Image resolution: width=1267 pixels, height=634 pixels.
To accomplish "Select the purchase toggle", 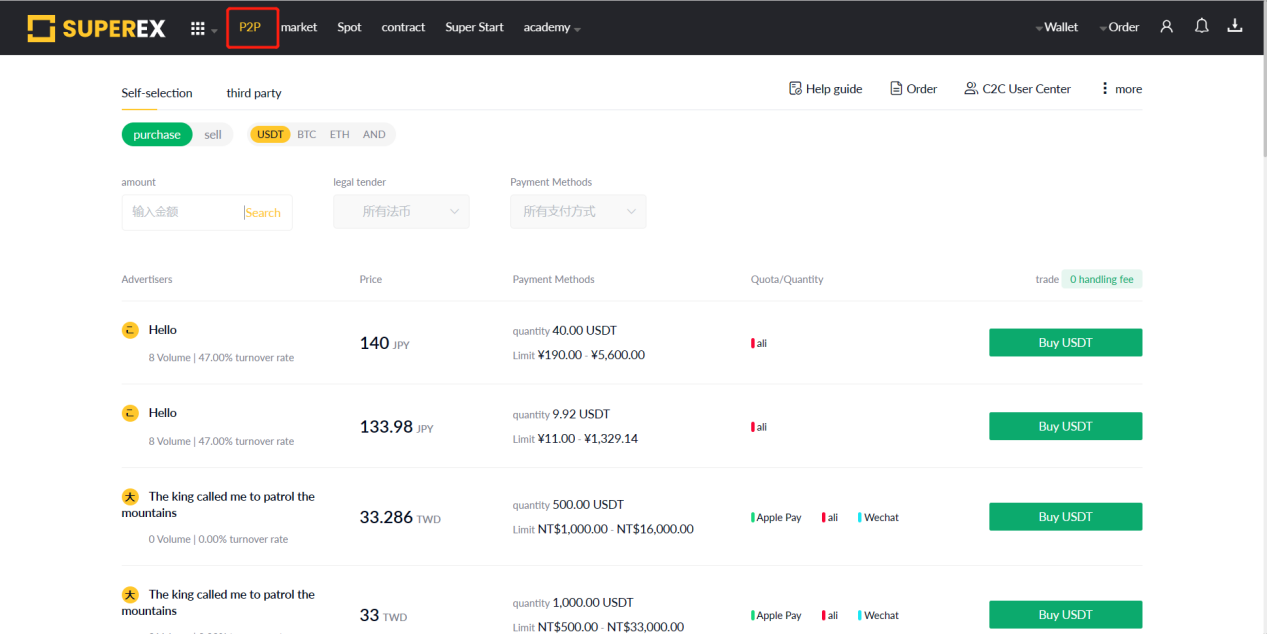I will tap(157, 135).
